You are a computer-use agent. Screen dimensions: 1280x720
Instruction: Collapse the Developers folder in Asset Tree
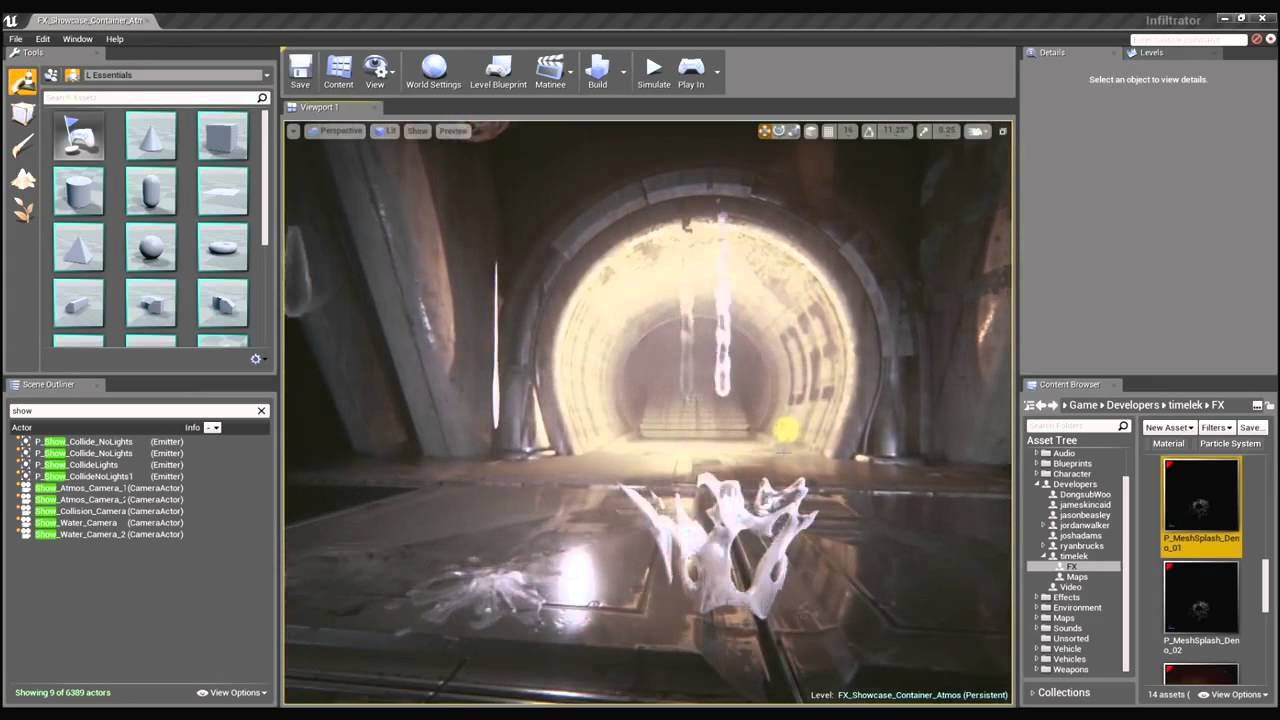click(x=1037, y=484)
